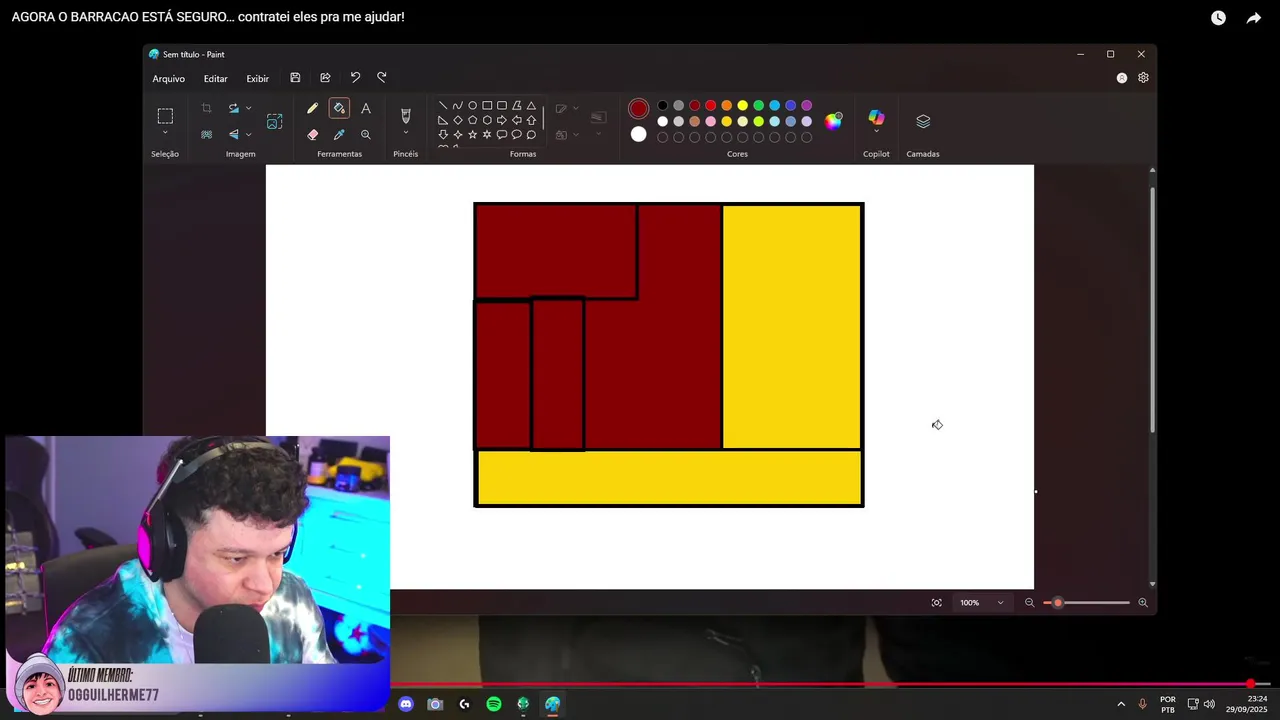The height and width of the screenshot is (720, 1280).
Task: Open the Arquivo menu
Action: pos(168,78)
